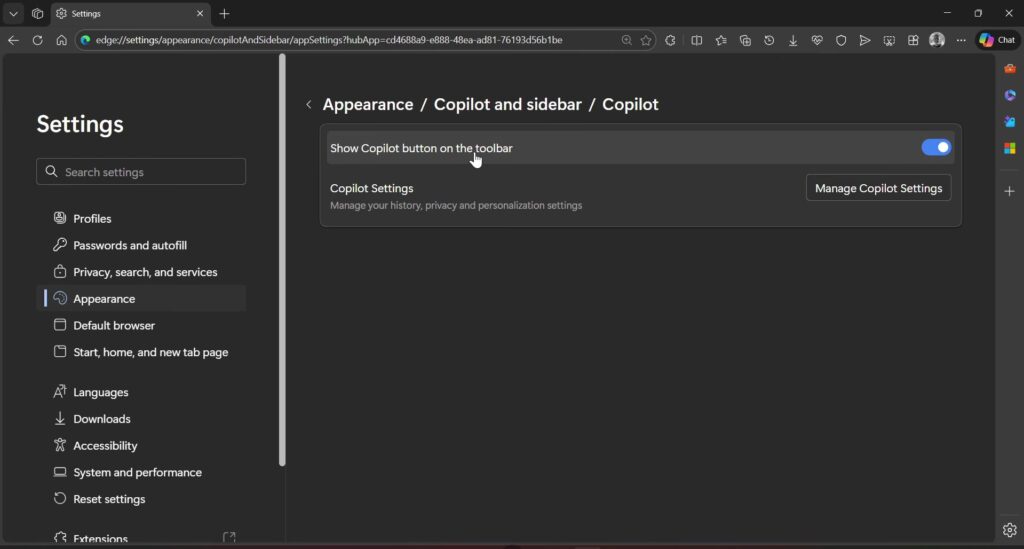The width and height of the screenshot is (1024, 549).
Task: Open Browser essentials heart icon
Action: point(817,40)
